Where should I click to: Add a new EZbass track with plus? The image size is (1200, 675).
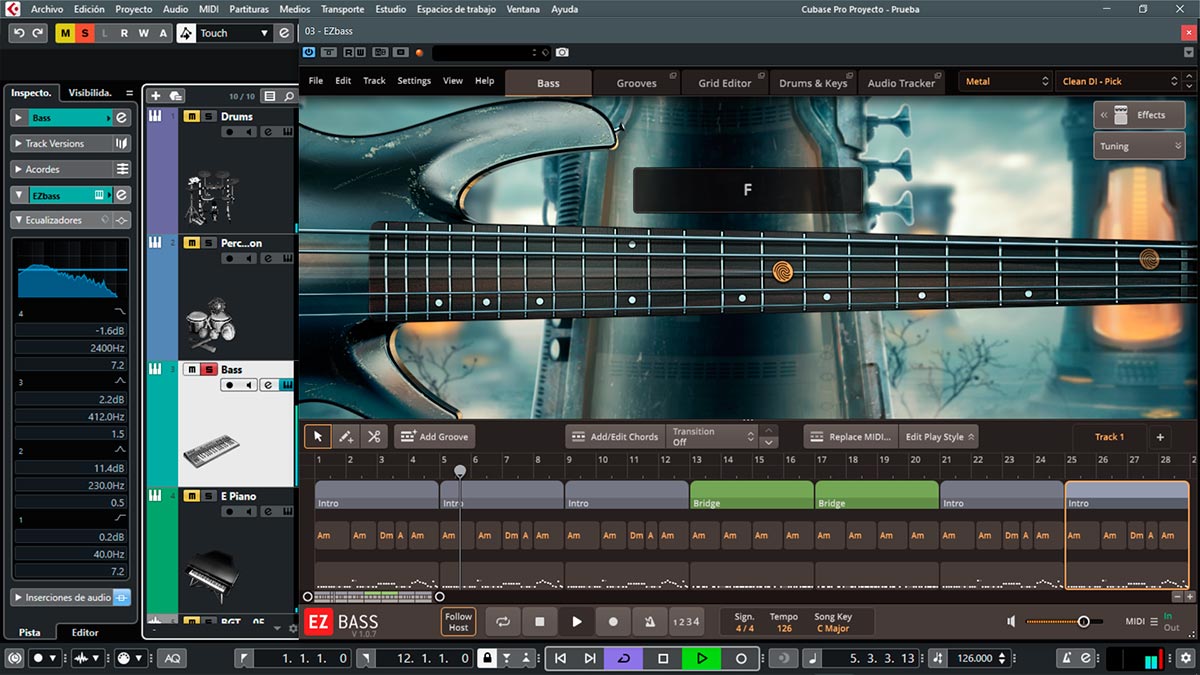1160,437
